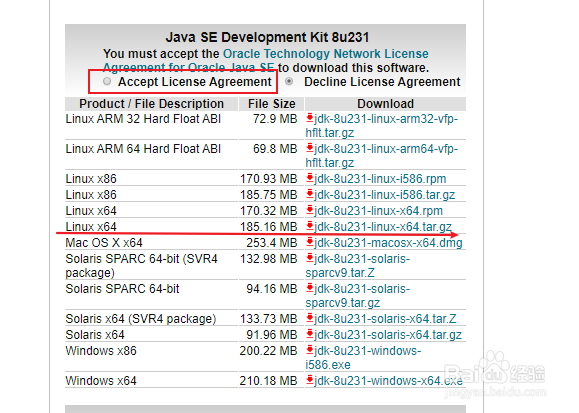This screenshot has width=579, height=413.
Task: Click the '185.16 MB' file size
Action: [268, 226]
